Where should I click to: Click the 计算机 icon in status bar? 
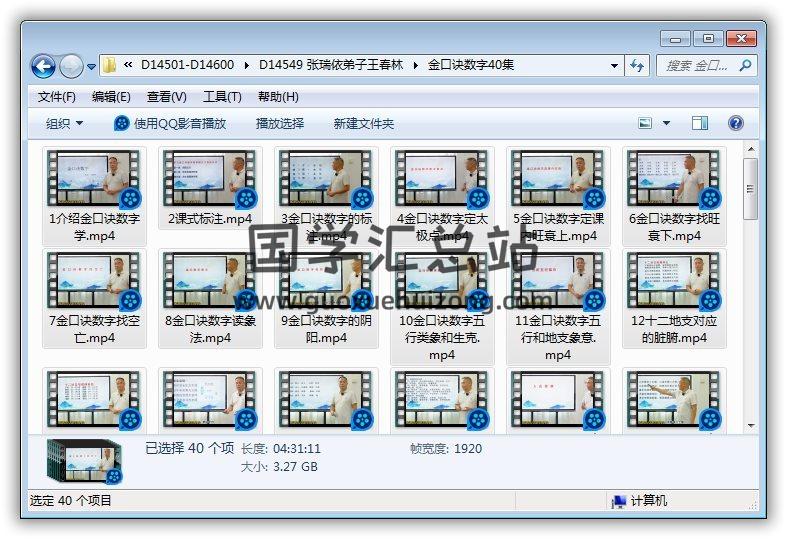pos(619,501)
